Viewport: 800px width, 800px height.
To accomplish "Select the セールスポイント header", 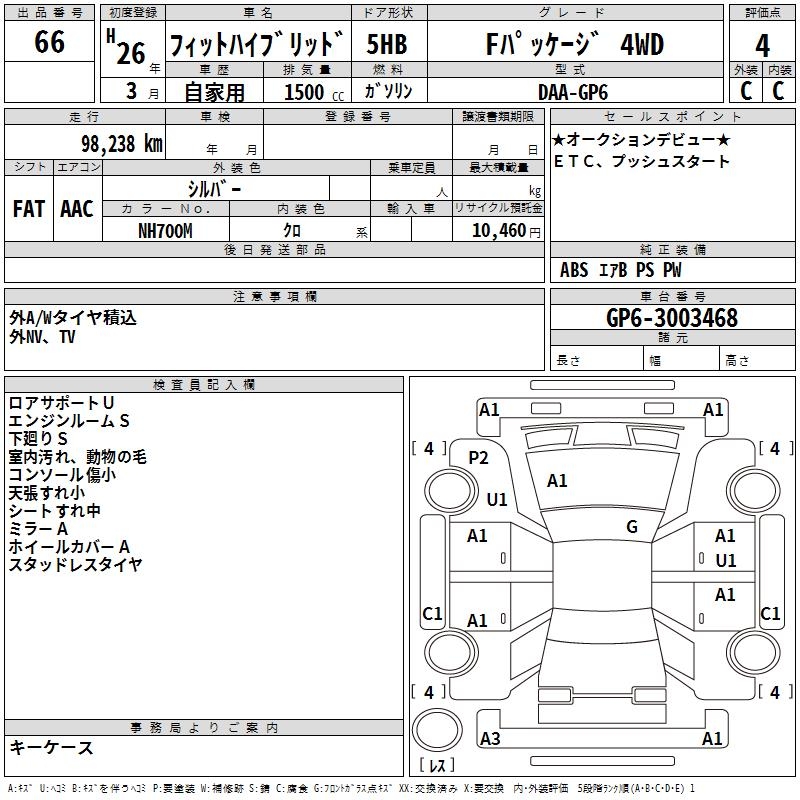I will (x=672, y=116).
